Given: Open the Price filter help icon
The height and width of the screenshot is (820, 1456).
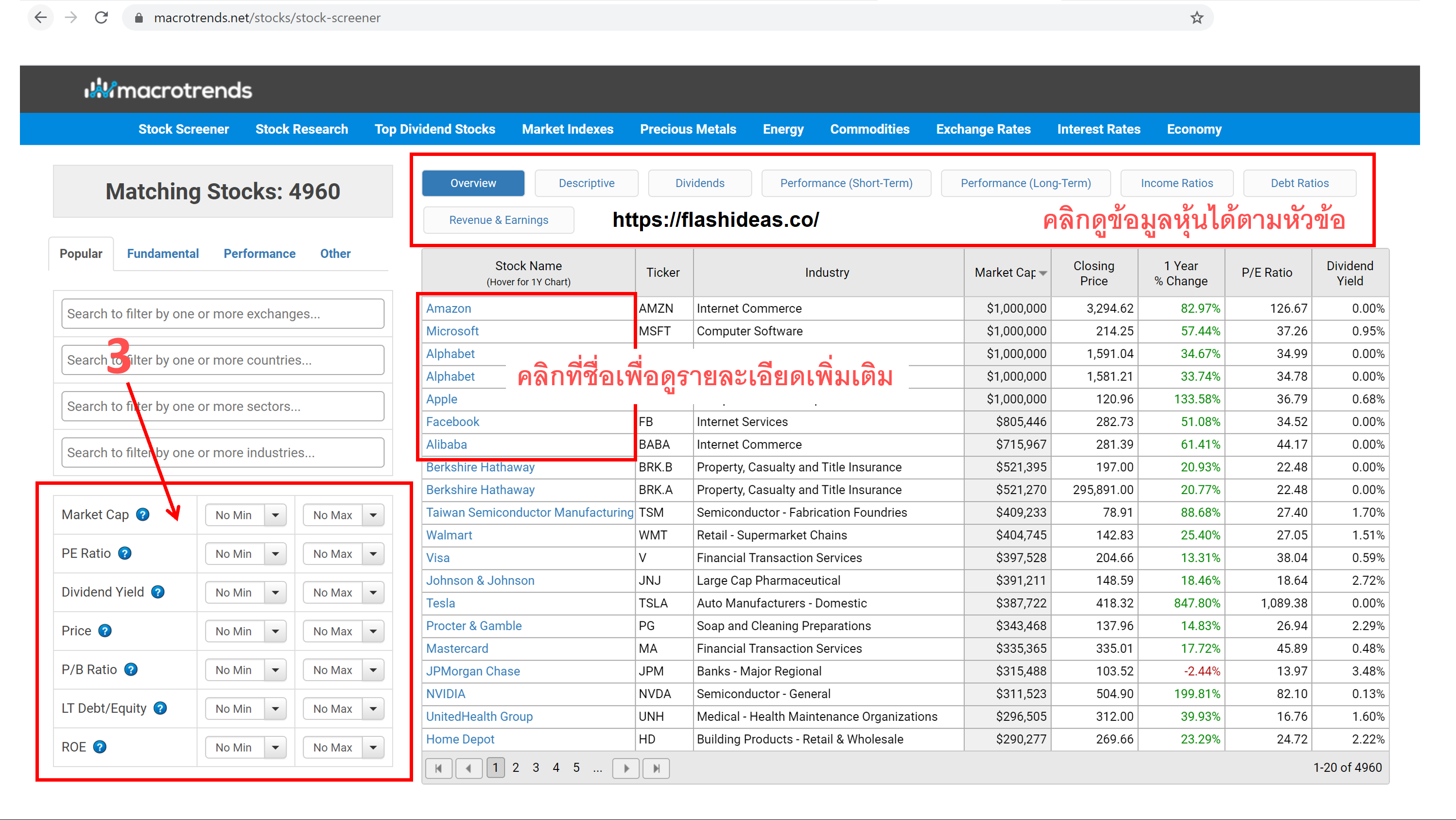Looking at the screenshot, I should [x=104, y=631].
